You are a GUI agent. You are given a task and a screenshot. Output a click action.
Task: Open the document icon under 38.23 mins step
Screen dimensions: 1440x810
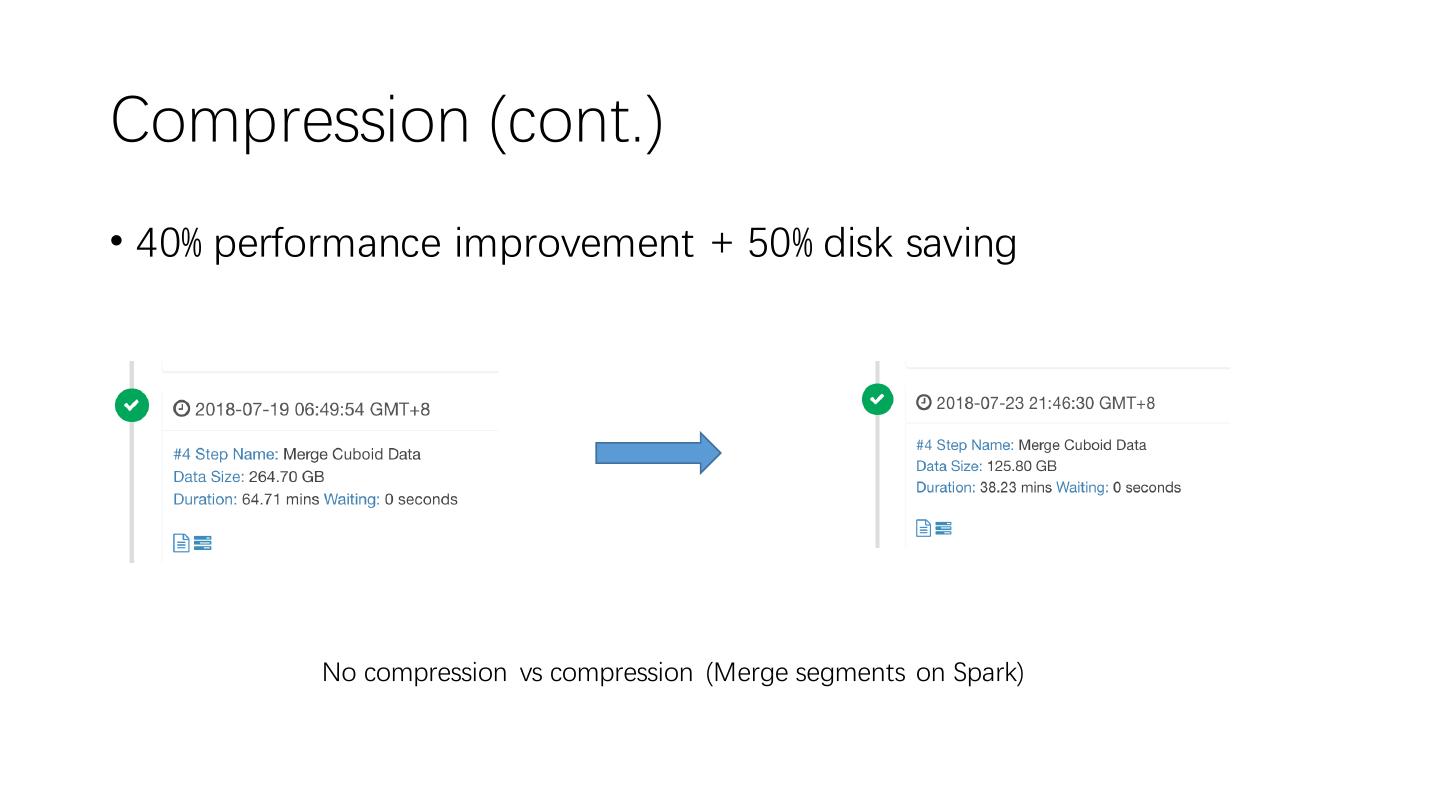[923, 528]
